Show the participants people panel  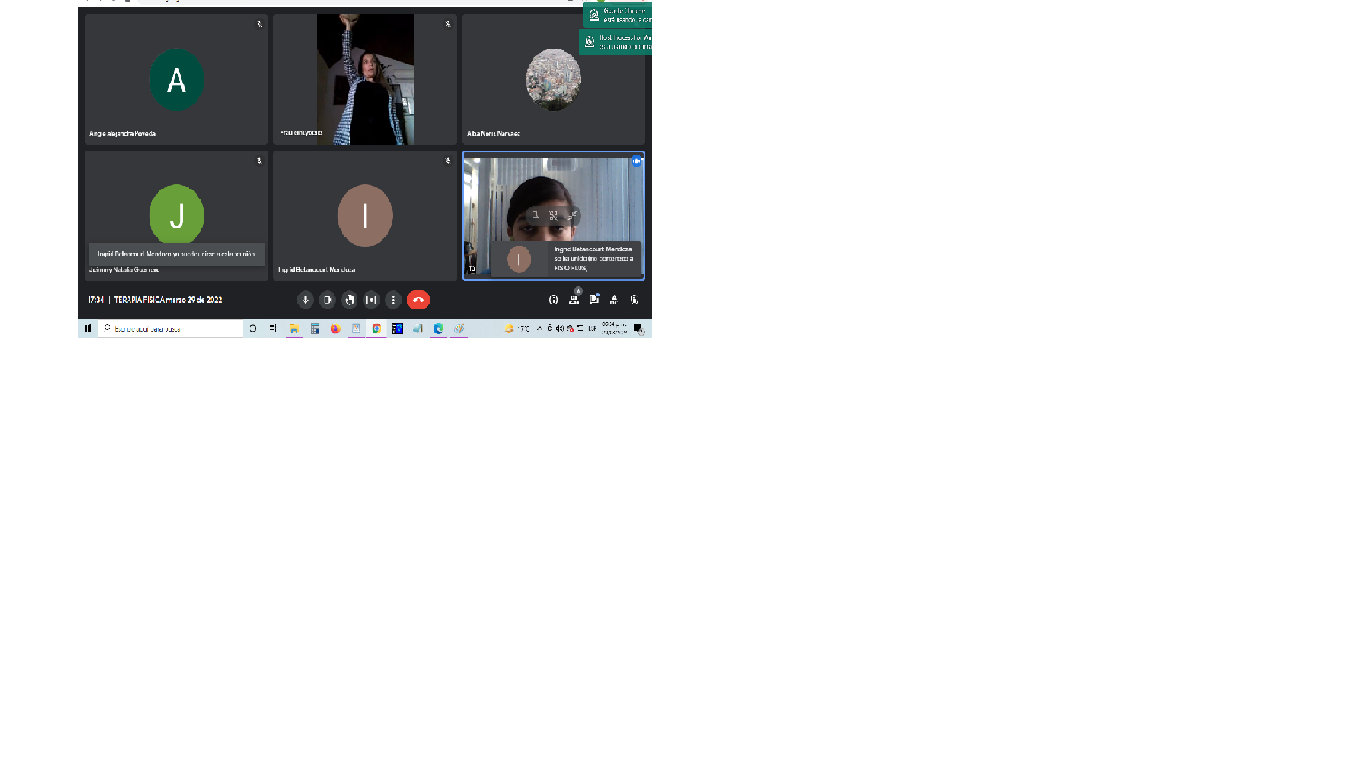click(x=574, y=300)
